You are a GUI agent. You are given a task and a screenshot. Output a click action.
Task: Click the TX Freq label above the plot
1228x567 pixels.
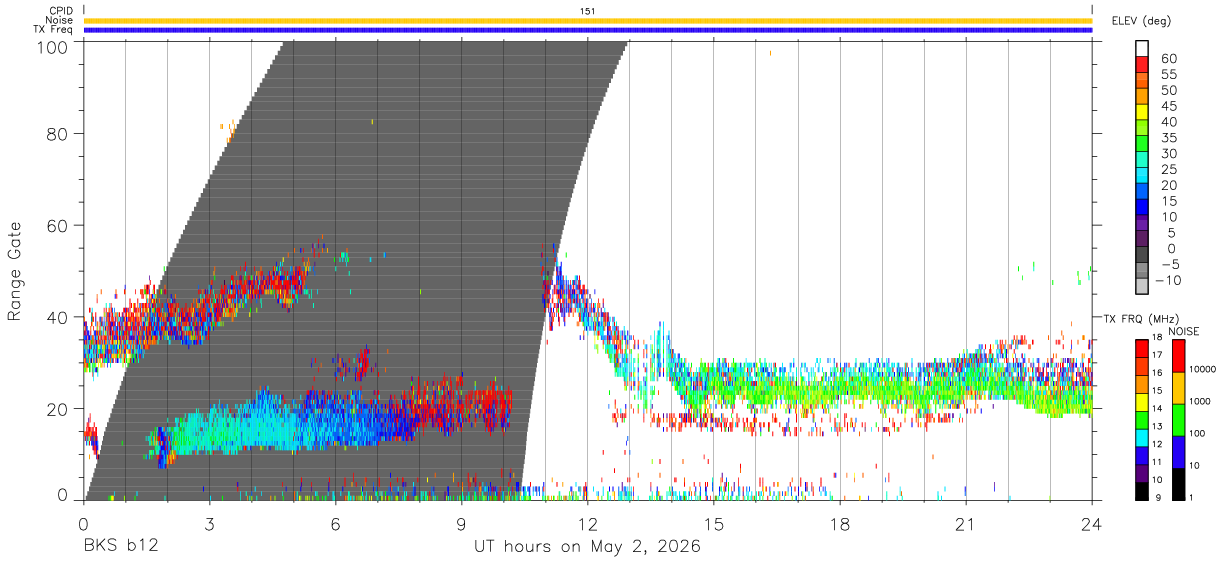54,30
